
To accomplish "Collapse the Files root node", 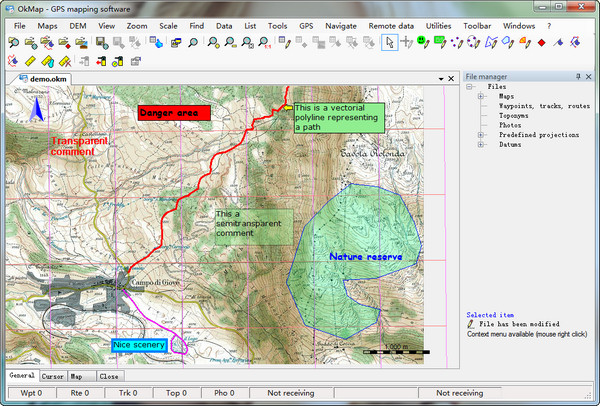I will [x=468, y=87].
